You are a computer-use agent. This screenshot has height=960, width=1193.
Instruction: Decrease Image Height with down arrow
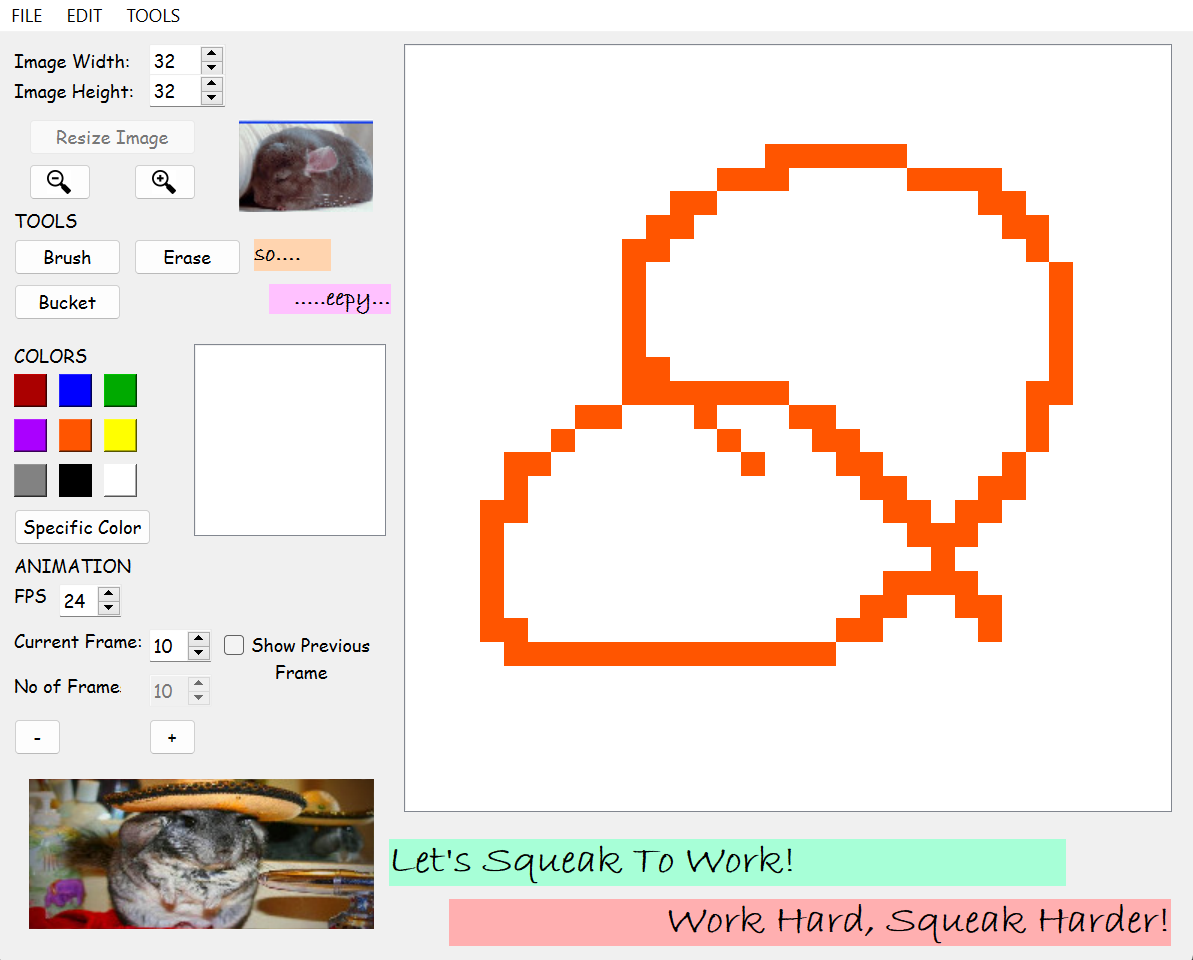[211, 98]
